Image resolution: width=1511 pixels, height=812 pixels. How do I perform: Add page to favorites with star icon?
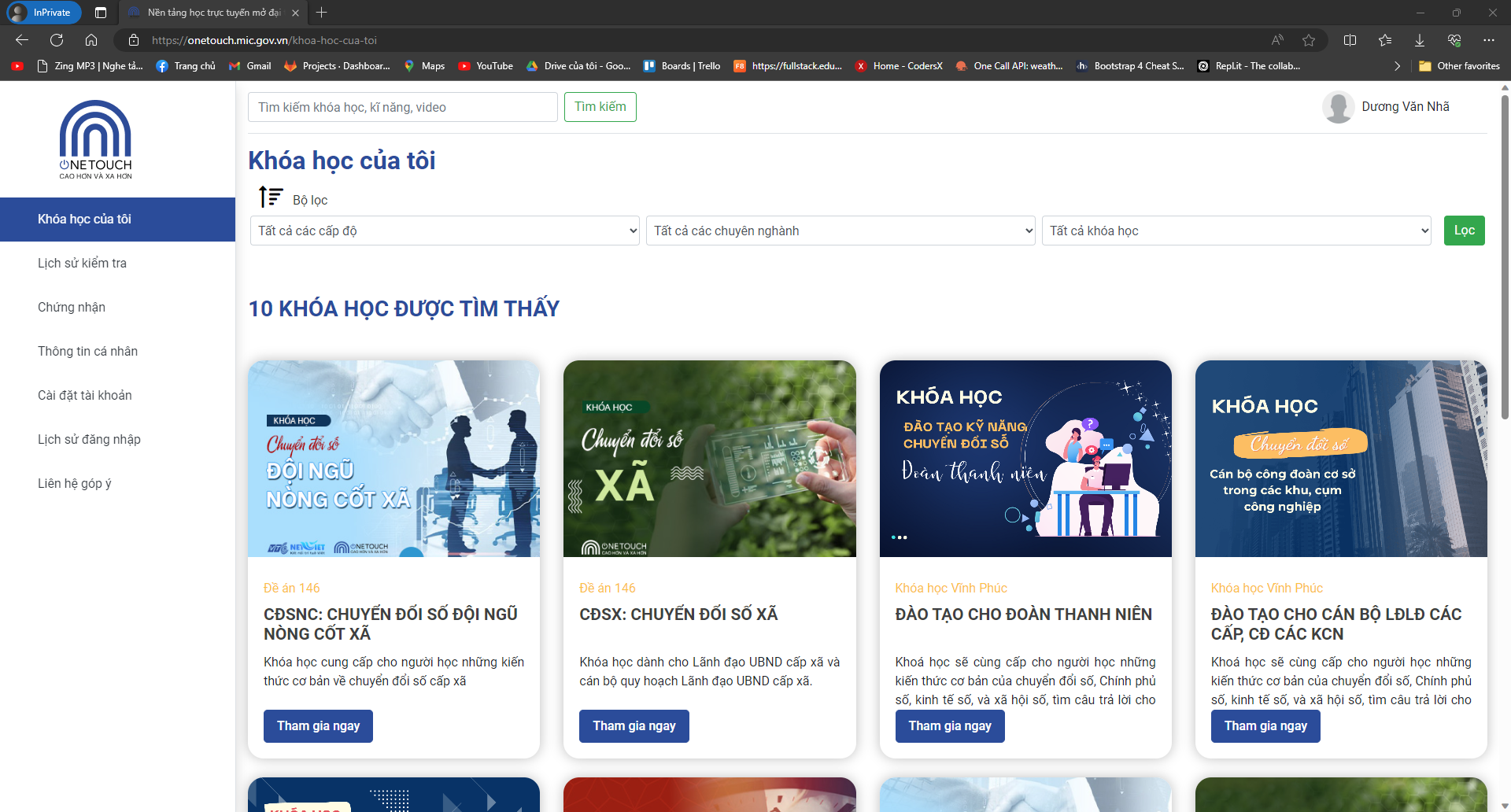point(1309,40)
